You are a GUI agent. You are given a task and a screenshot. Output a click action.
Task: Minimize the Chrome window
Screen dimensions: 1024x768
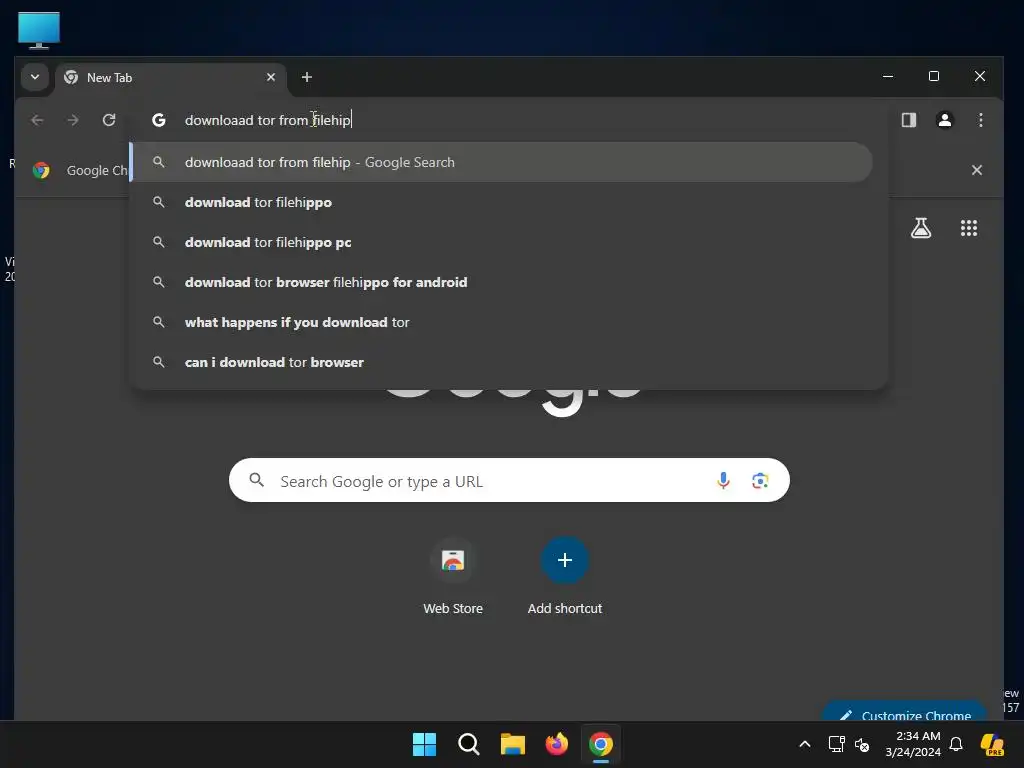[x=888, y=76]
